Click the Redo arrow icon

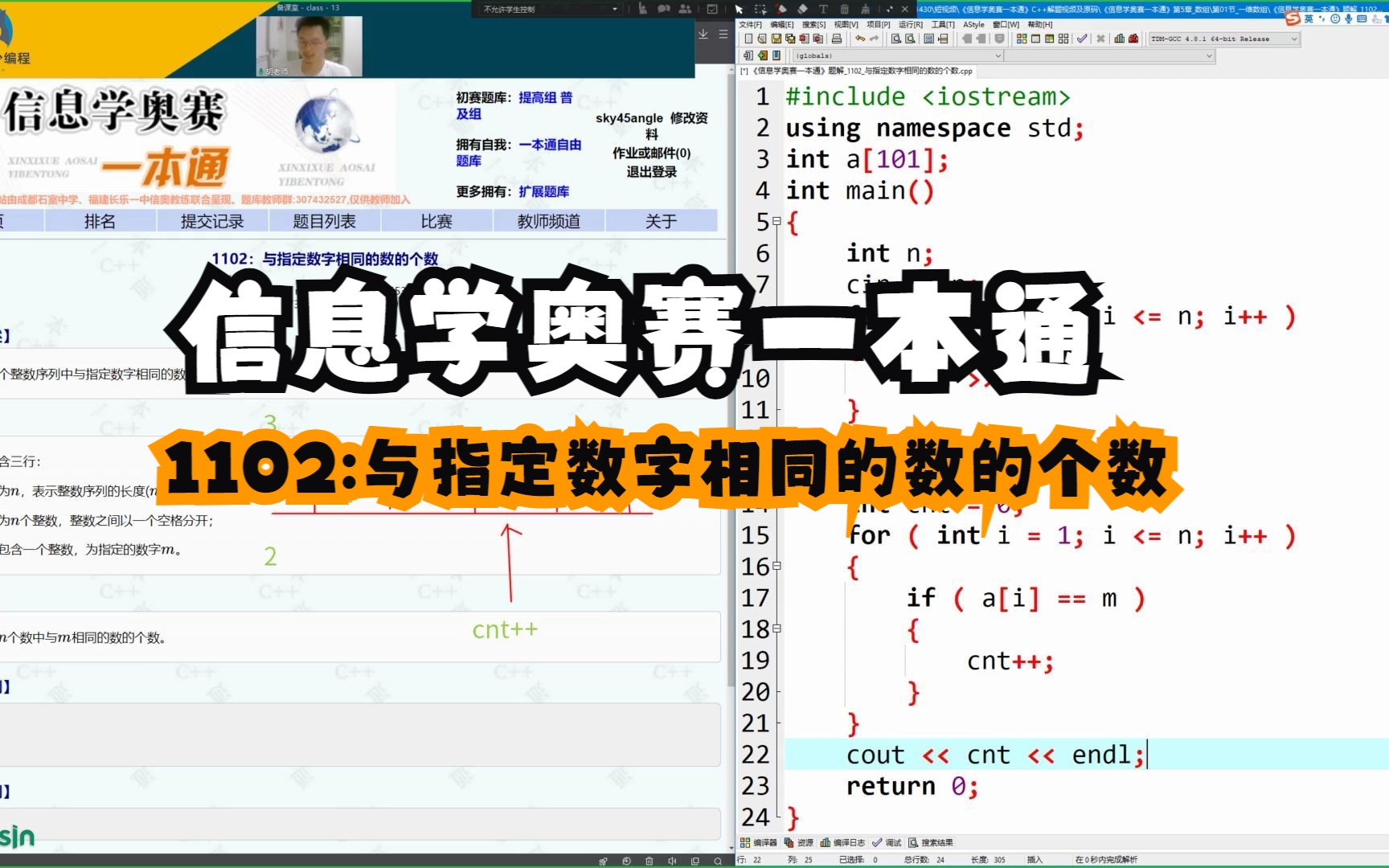(x=874, y=39)
